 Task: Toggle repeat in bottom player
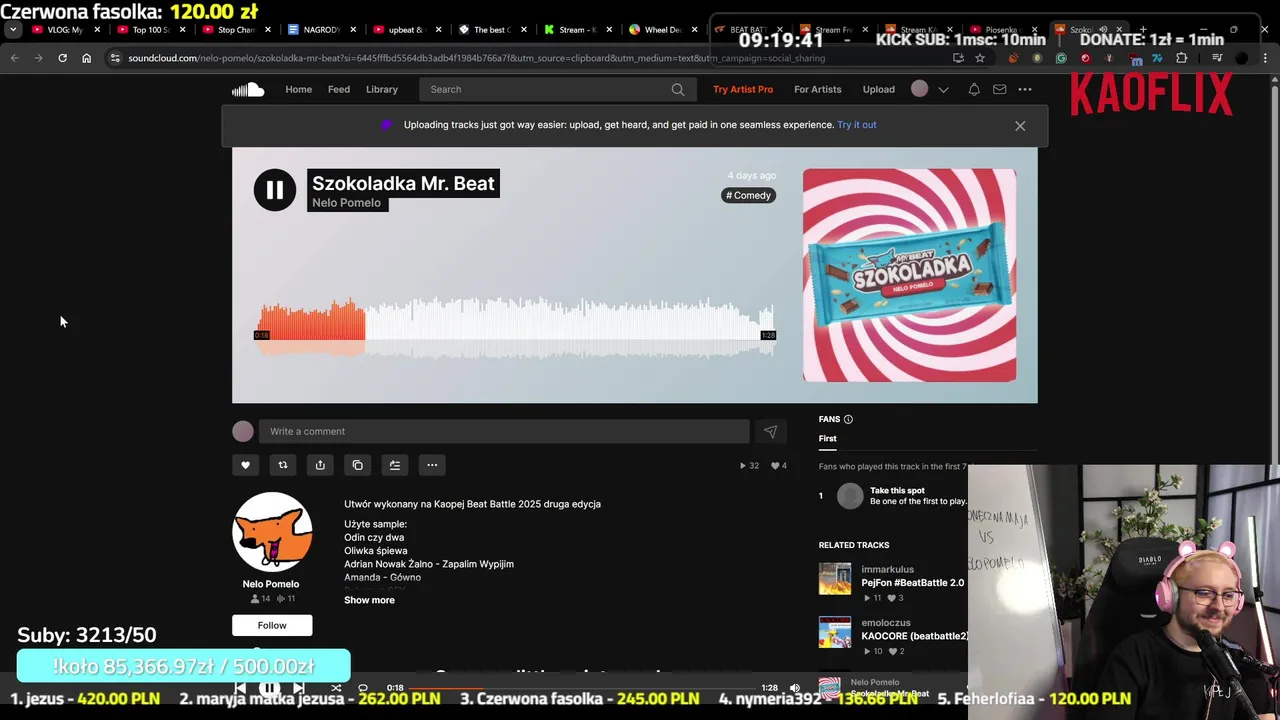click(x=363, y=688)
